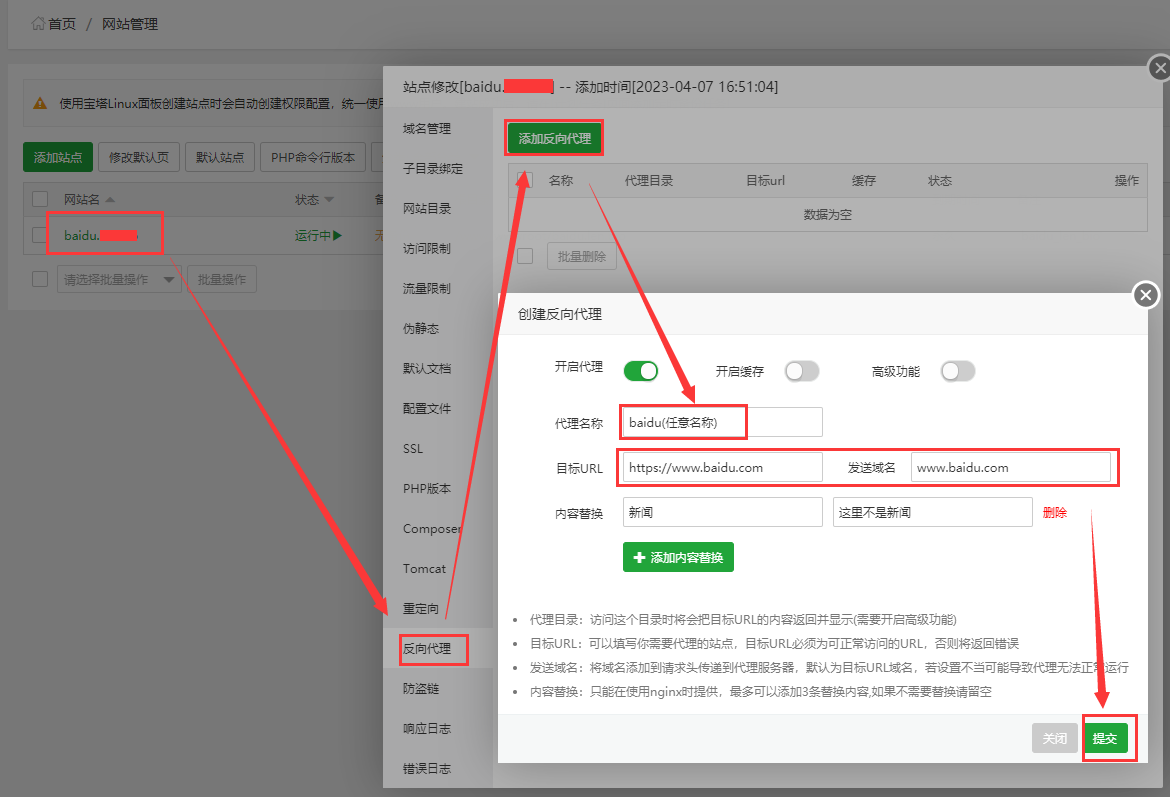Enable the 高级功能 switch
Viewport: 1170px width, 797px height.
(957, 371)
